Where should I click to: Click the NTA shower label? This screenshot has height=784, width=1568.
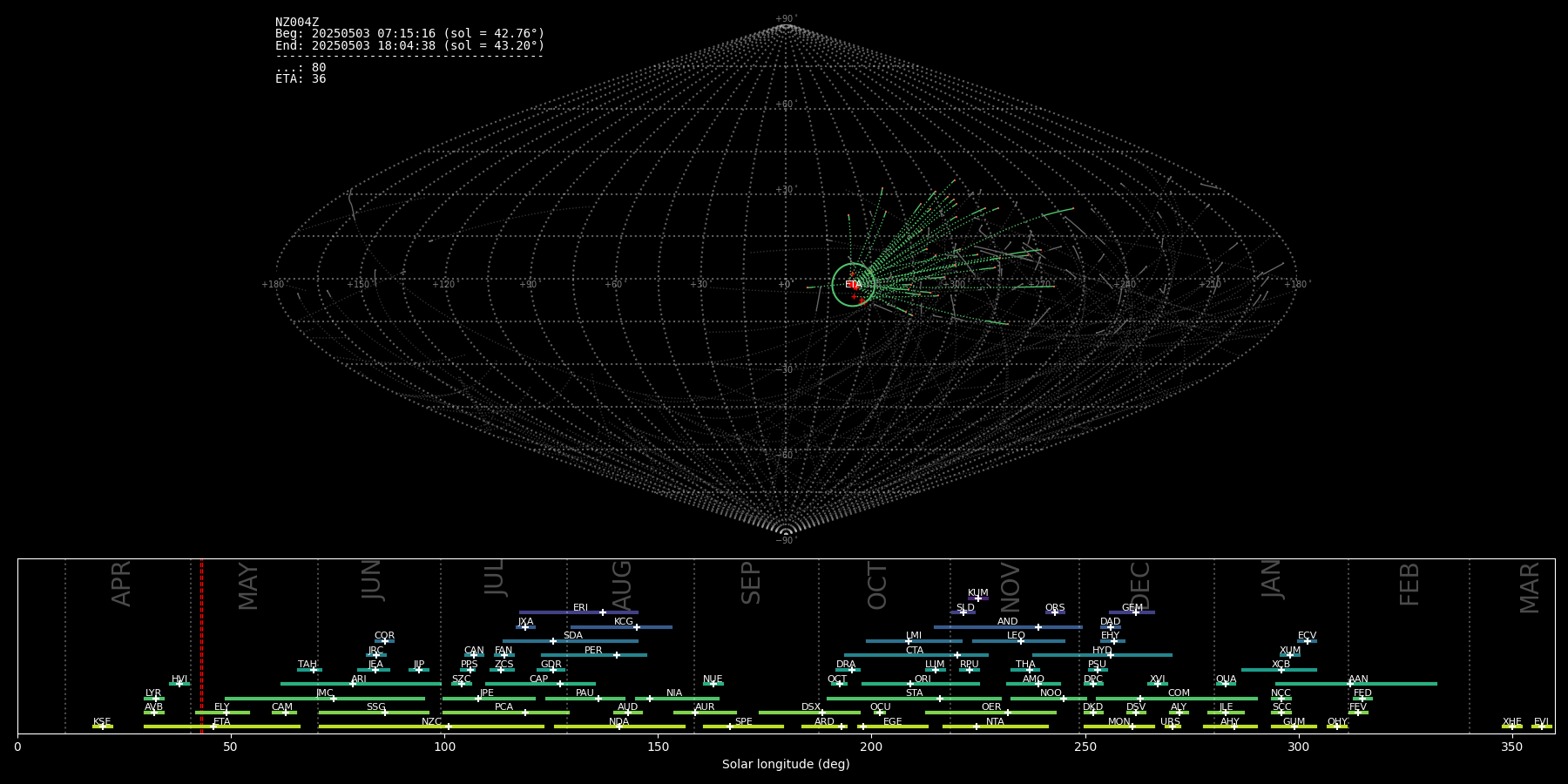(995, 721)
